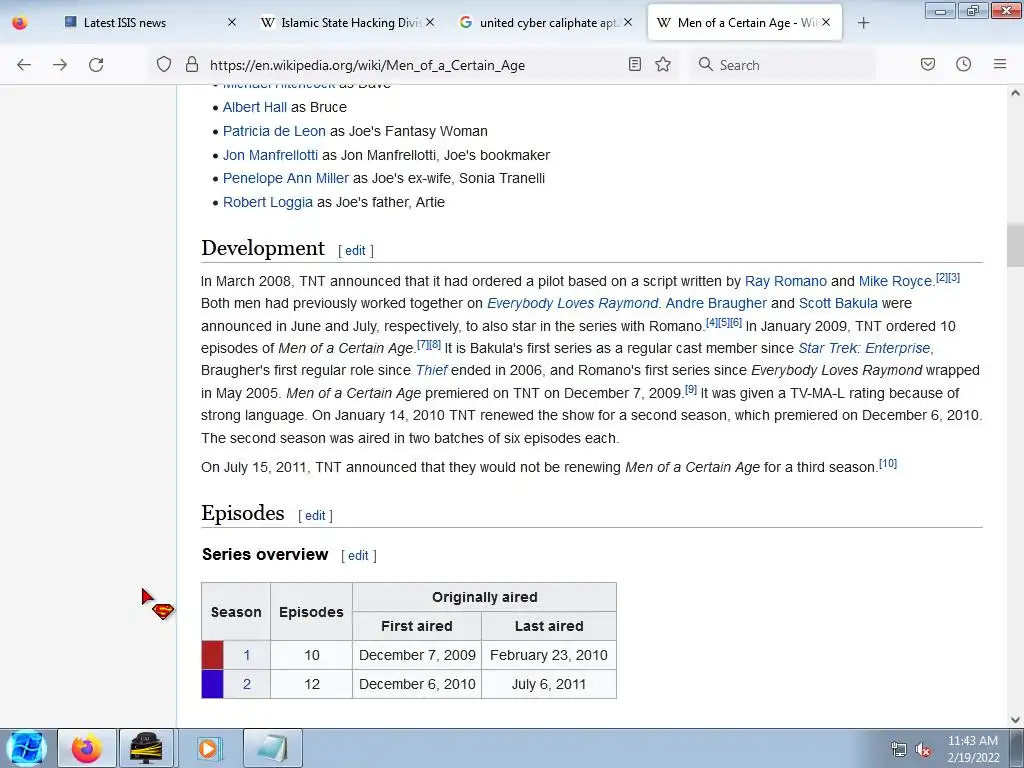Image resolution: width=1024 pixels, height=768 pixels.
Task: Bookmark this page with the star
Action: pos(663,64)
